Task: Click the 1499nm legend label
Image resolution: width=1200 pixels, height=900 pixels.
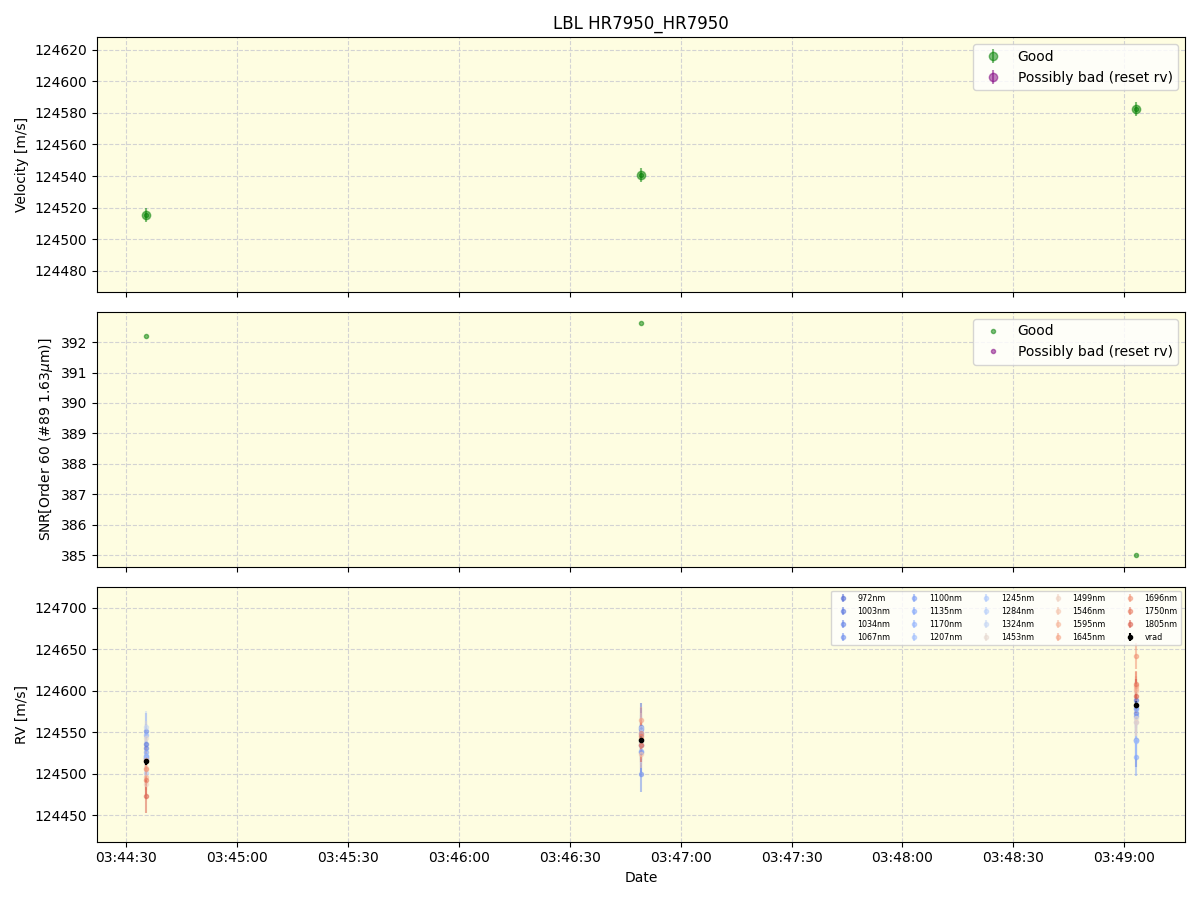Action: coord(1089,598)
